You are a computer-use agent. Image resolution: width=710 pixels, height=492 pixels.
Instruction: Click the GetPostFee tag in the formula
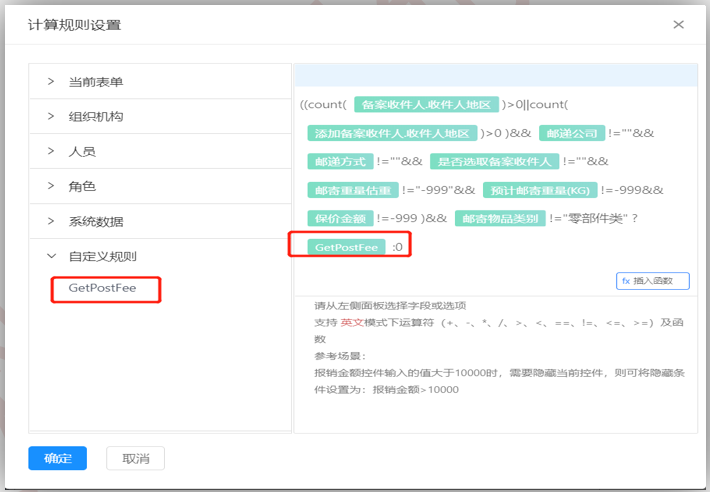coord(346,246)
